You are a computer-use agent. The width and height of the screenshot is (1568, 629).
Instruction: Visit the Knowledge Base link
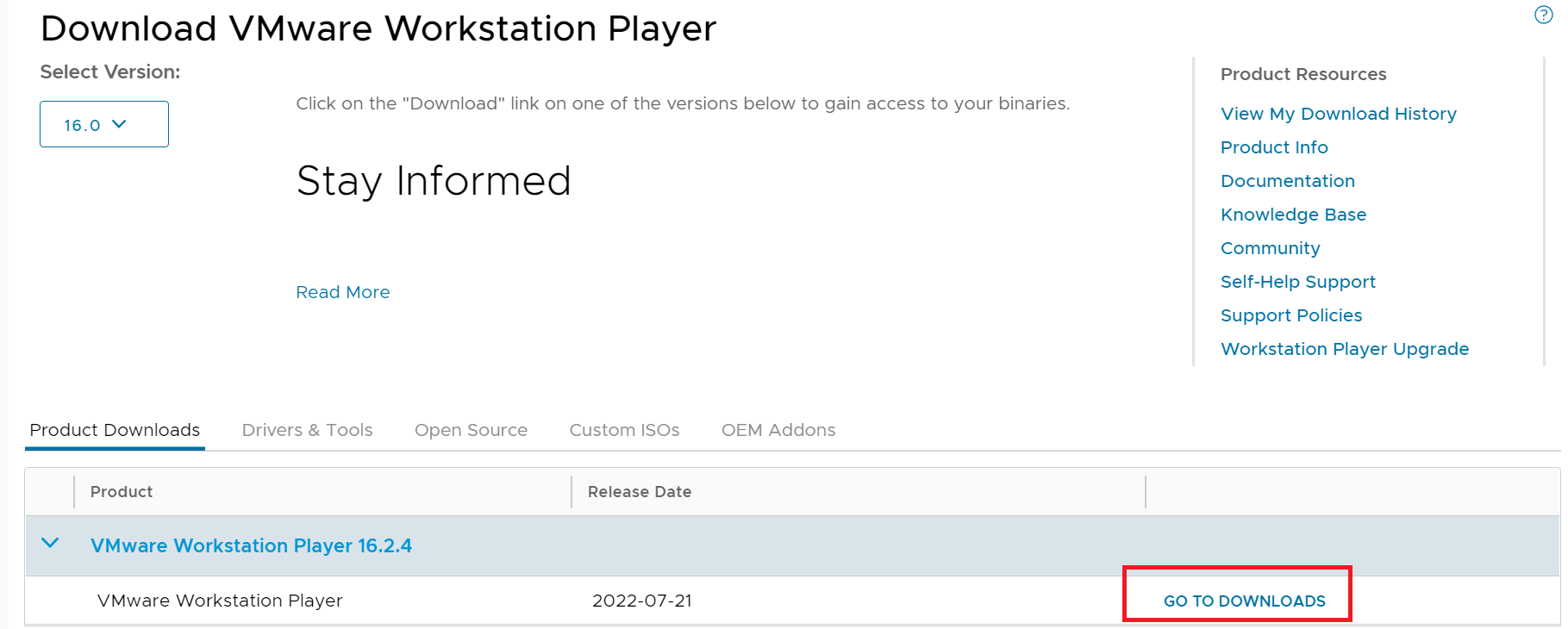point(1293,215)
